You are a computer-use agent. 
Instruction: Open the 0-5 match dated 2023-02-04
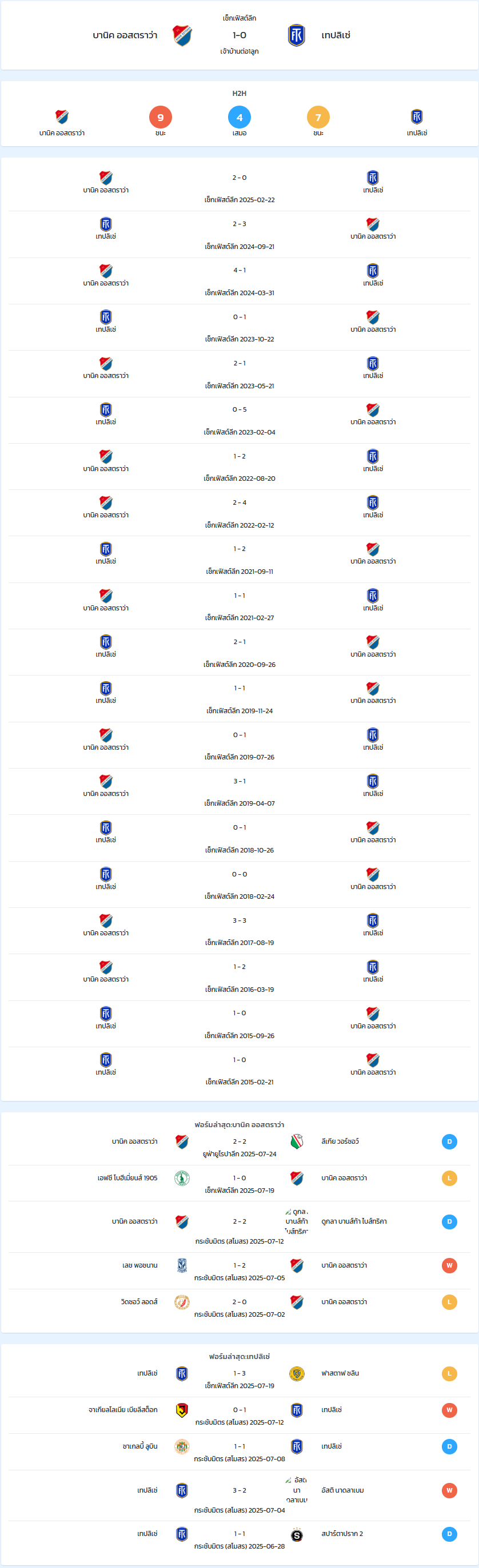click(x=240, y=421)
